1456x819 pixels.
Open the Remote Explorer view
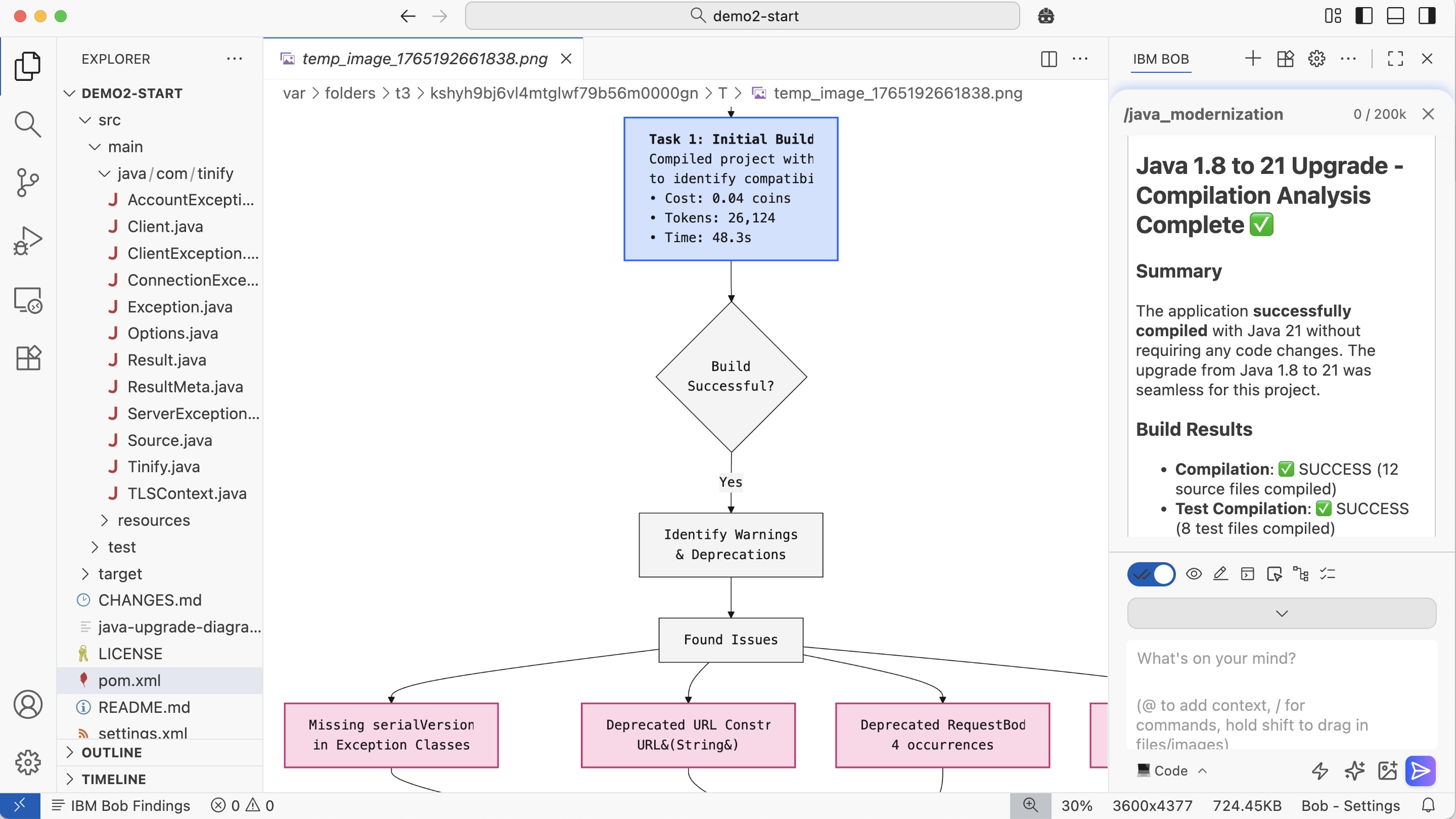tap(27, 300)
